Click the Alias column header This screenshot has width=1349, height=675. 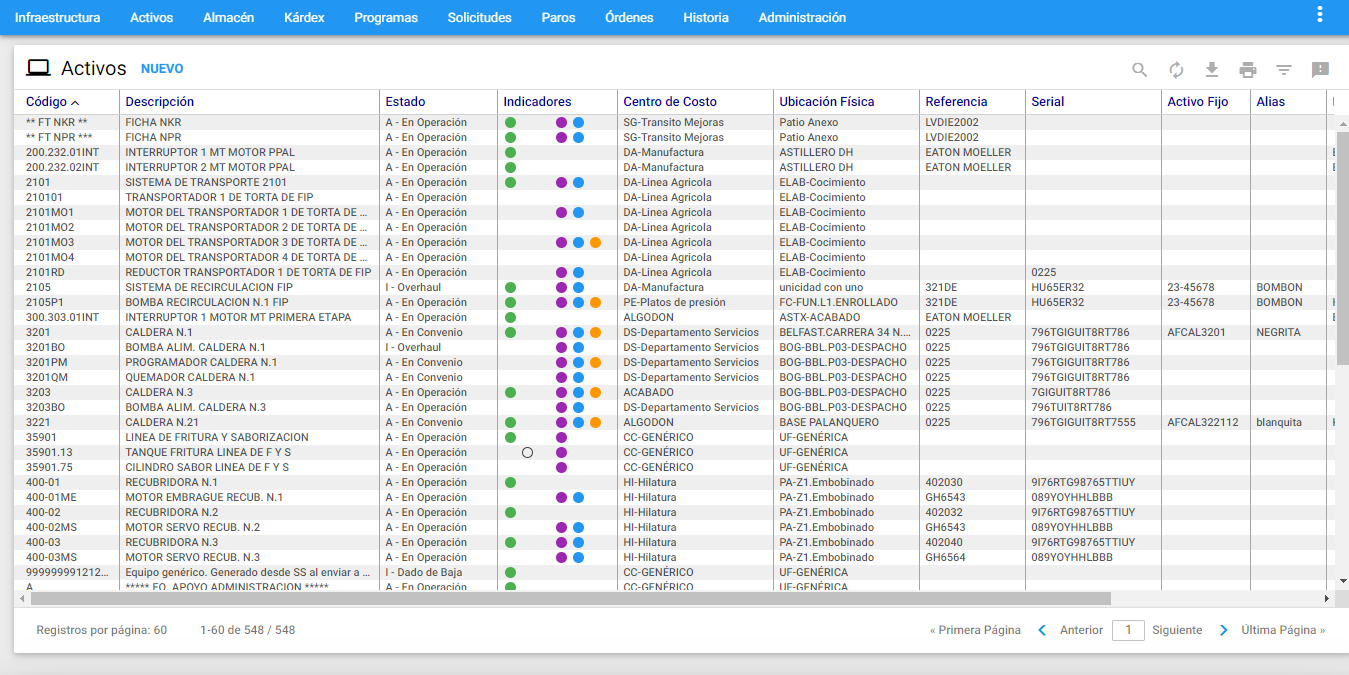click(1271, 101)
